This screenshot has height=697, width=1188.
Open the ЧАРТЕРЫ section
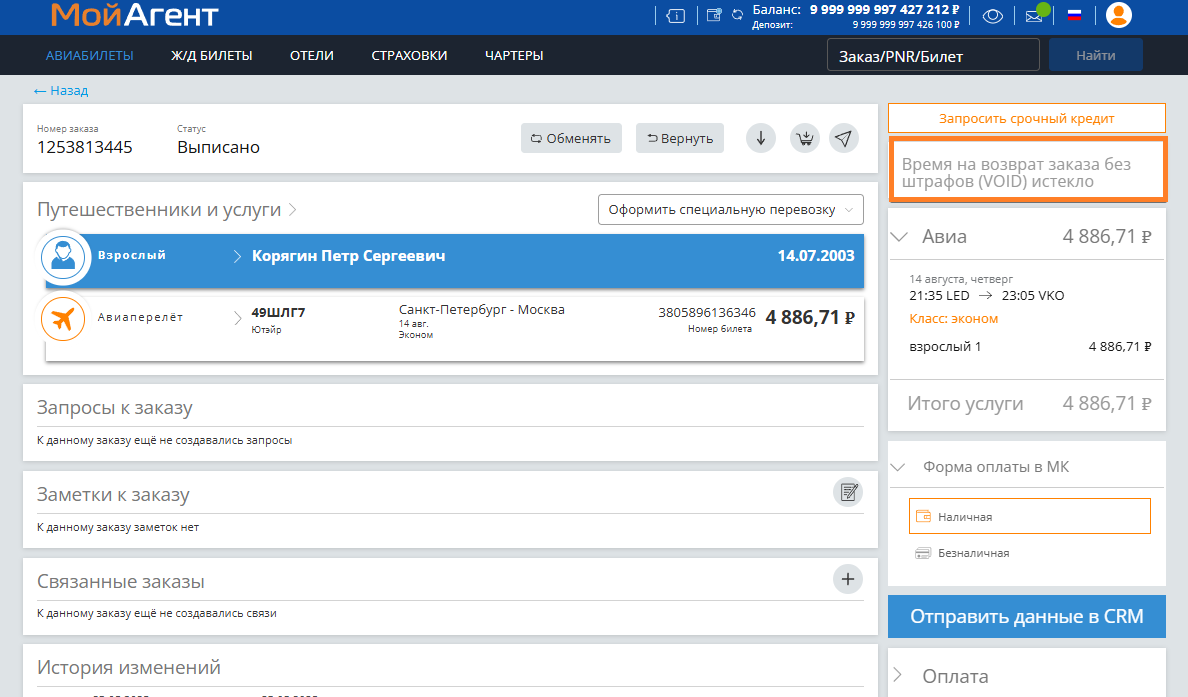pos(514,55)
